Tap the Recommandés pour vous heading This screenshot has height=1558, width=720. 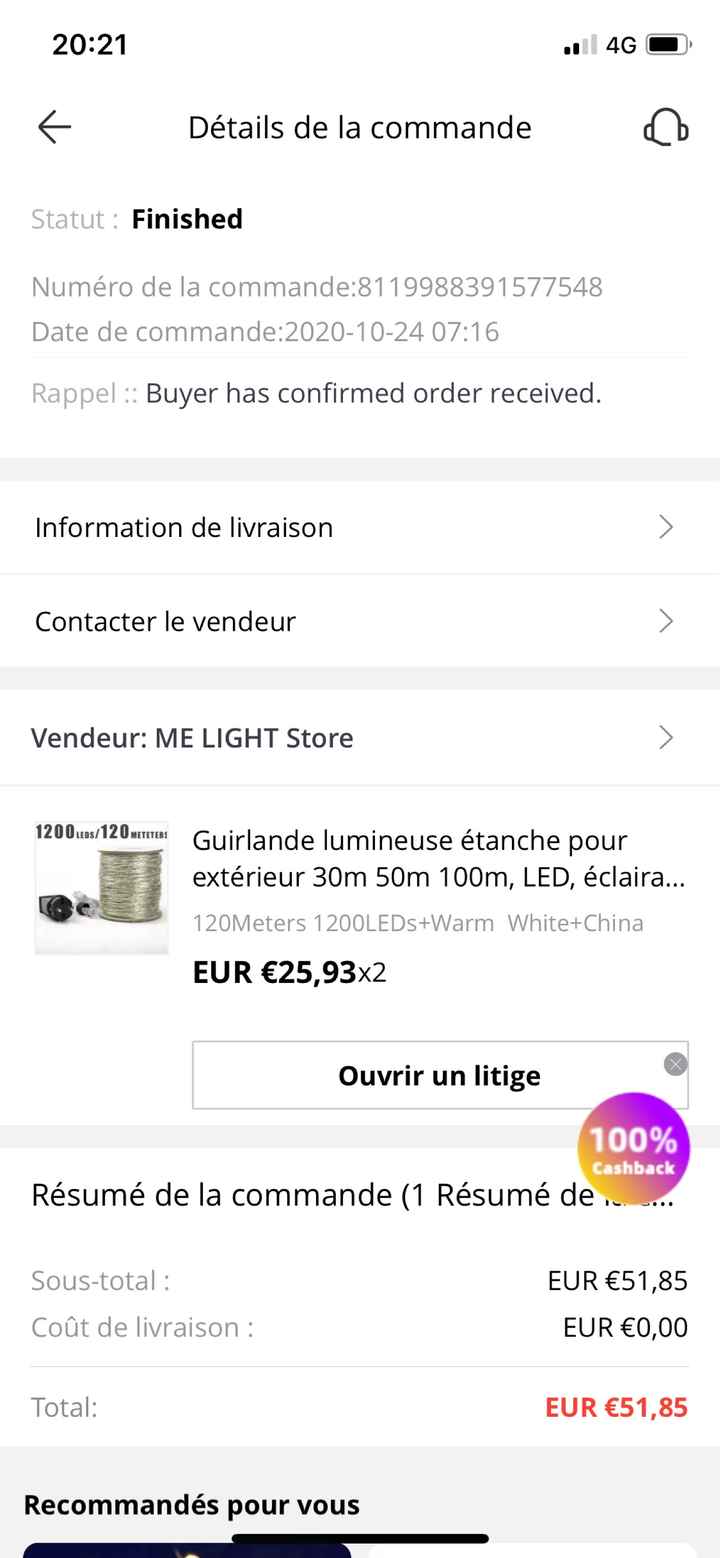point(191,1504)
